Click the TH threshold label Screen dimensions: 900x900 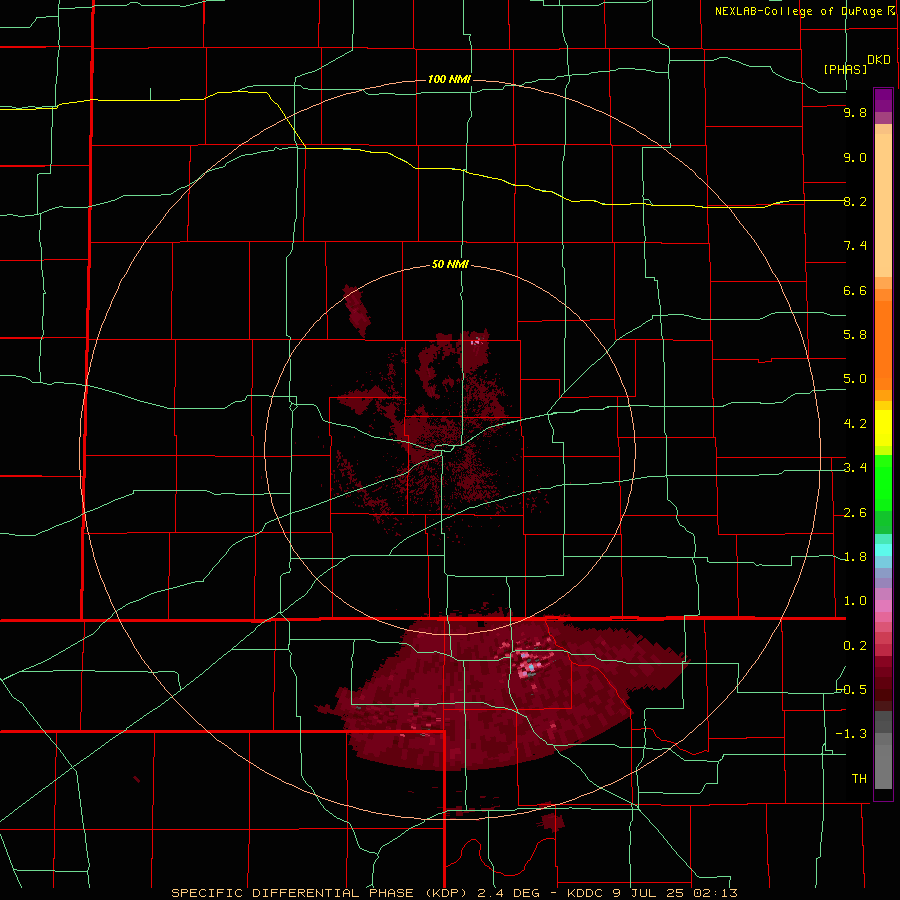click(x=859, y=779)
